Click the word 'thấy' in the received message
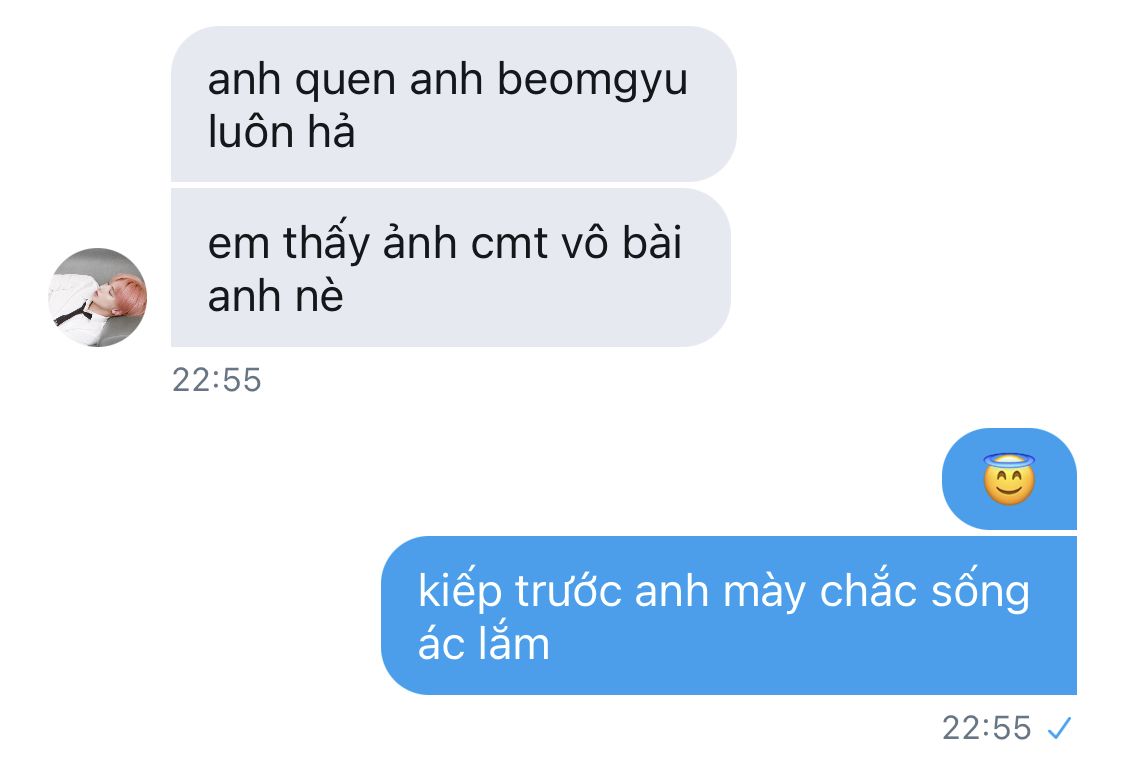 click(x=326, y=242)
